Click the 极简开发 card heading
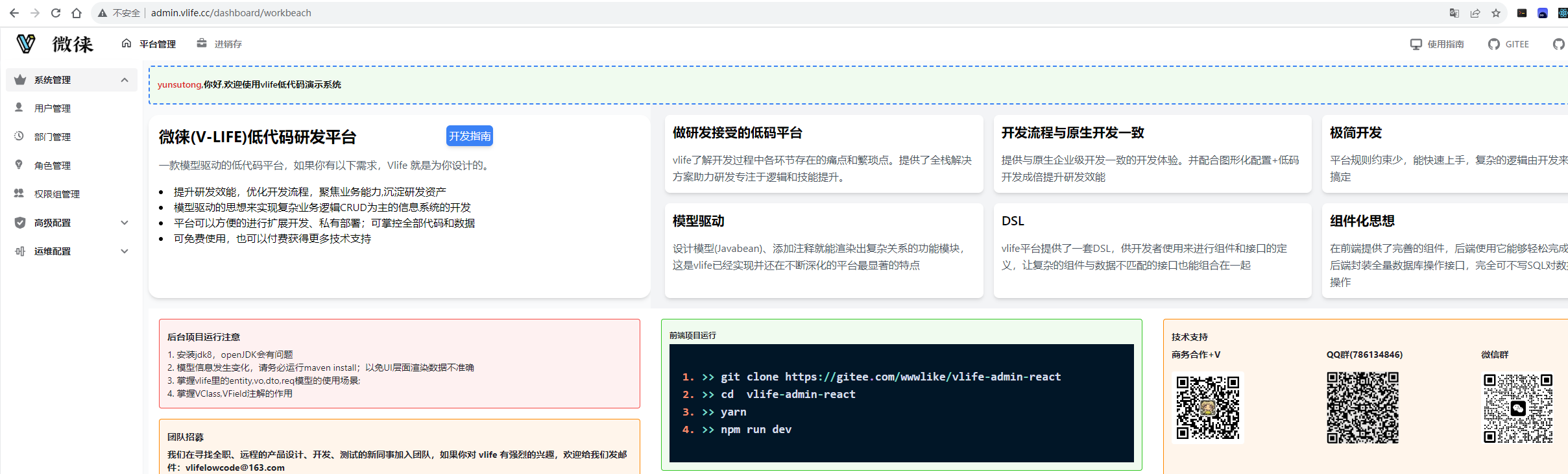 click(1356, 133)
